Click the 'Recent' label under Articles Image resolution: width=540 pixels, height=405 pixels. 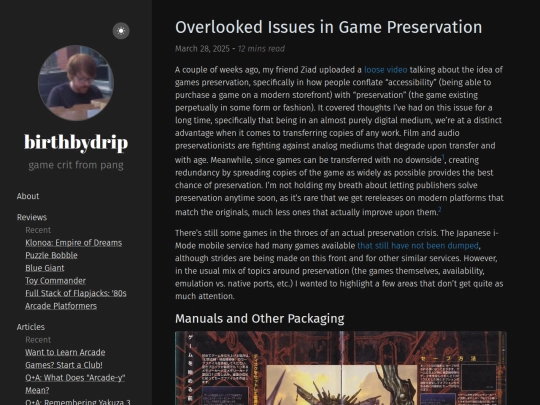click(x=38, y=340)
